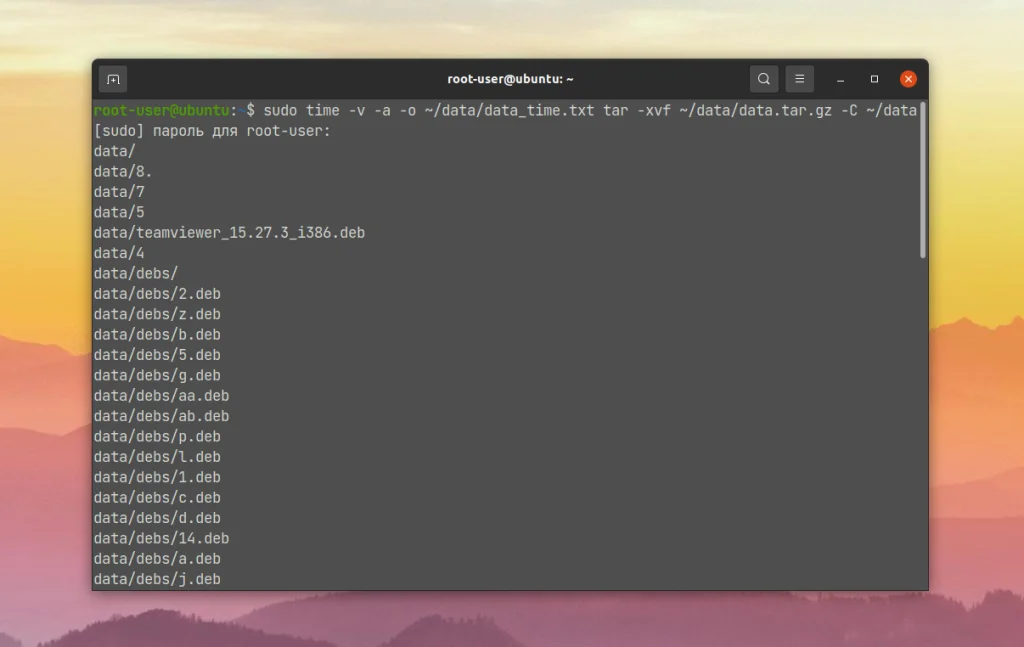Viewport: 1024px width, 647px height.
Task: Click the orange close button icon
Action: click(x=908, y=79)
